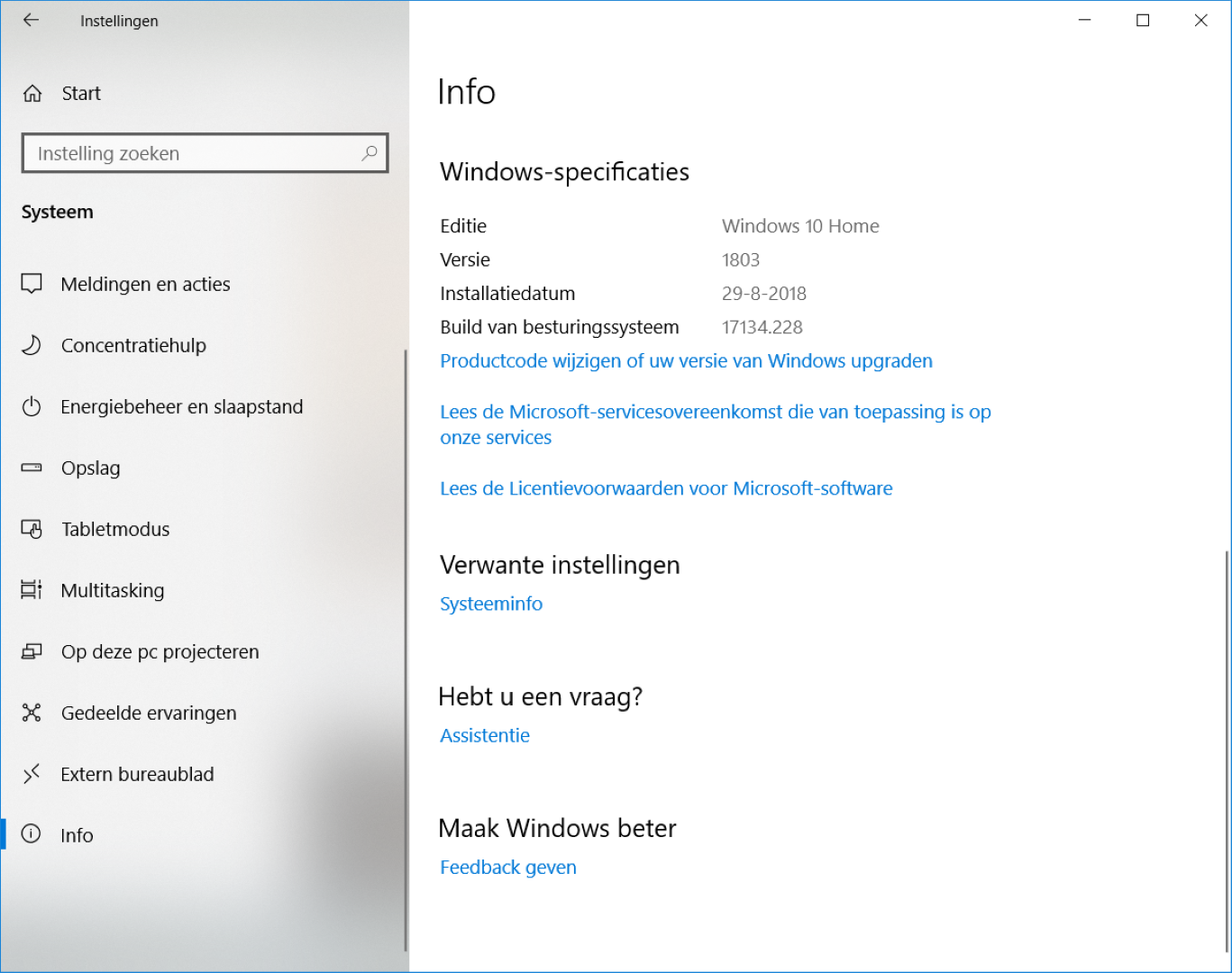Go back using the back arrow

32,21
